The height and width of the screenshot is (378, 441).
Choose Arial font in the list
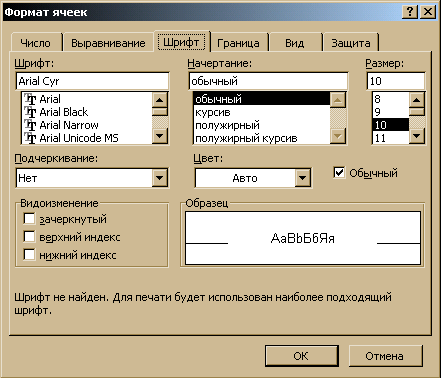pos(87,99)
